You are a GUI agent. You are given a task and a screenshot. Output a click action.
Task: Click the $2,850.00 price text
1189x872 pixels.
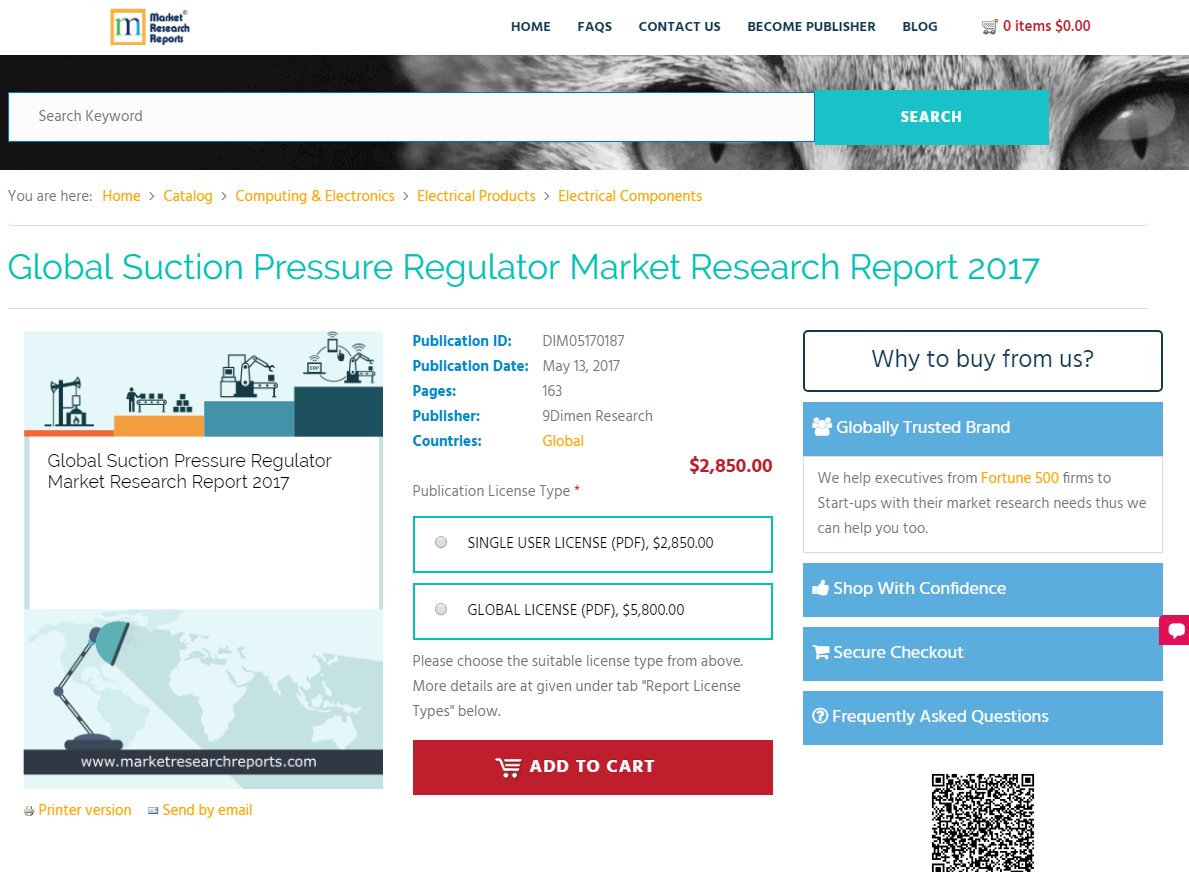pos(730,466)
